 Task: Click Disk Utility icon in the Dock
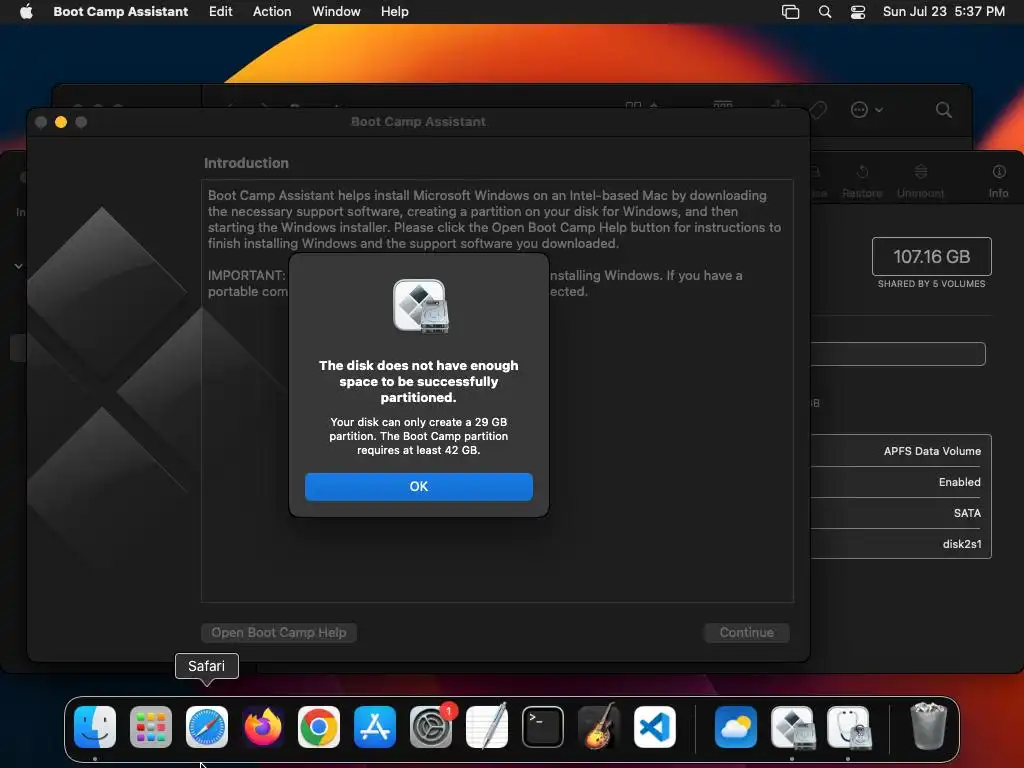(x=848, y=727)
